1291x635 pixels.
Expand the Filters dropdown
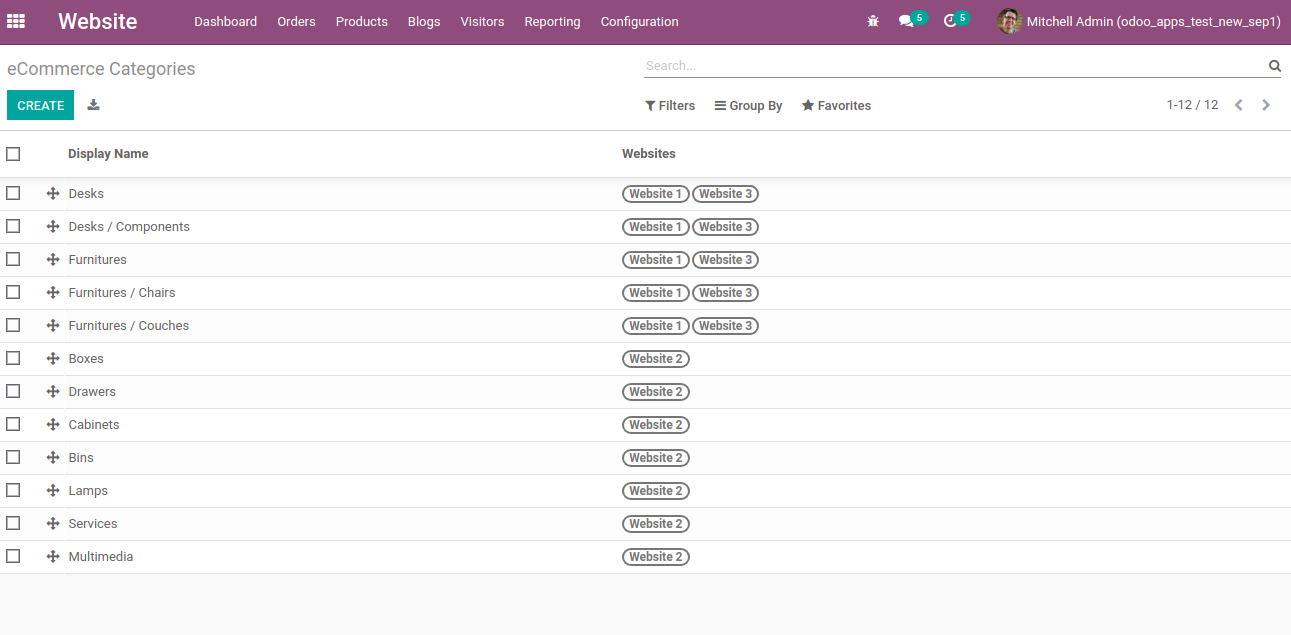670,106
